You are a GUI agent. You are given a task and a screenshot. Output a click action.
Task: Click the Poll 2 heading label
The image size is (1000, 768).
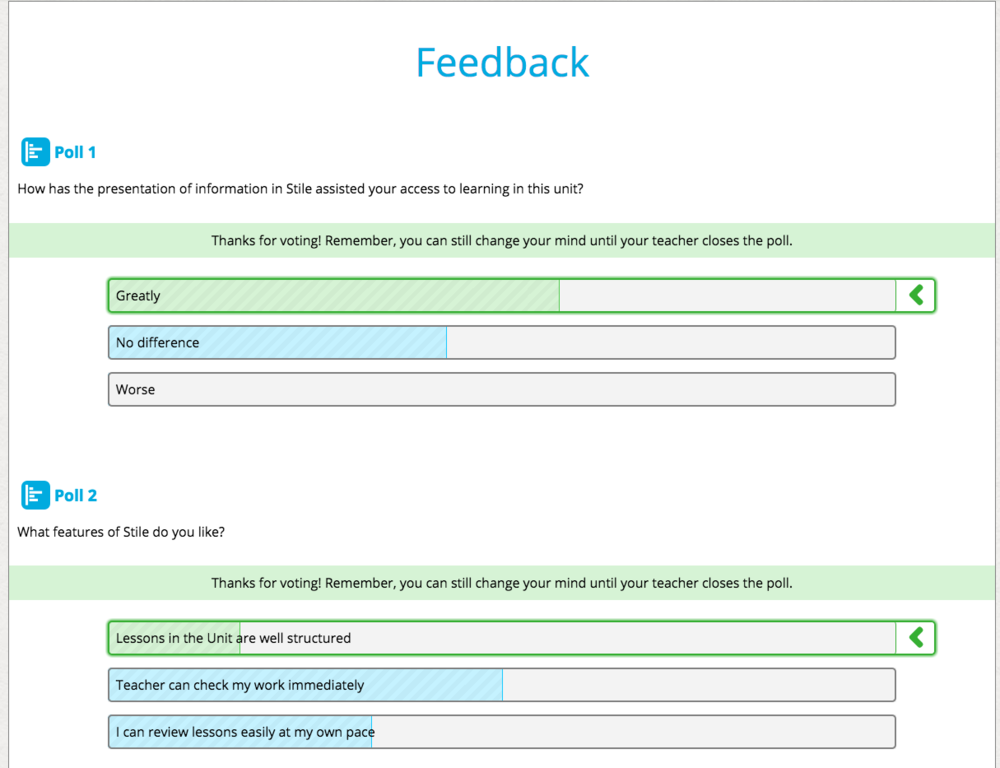[x=75, y=495]
